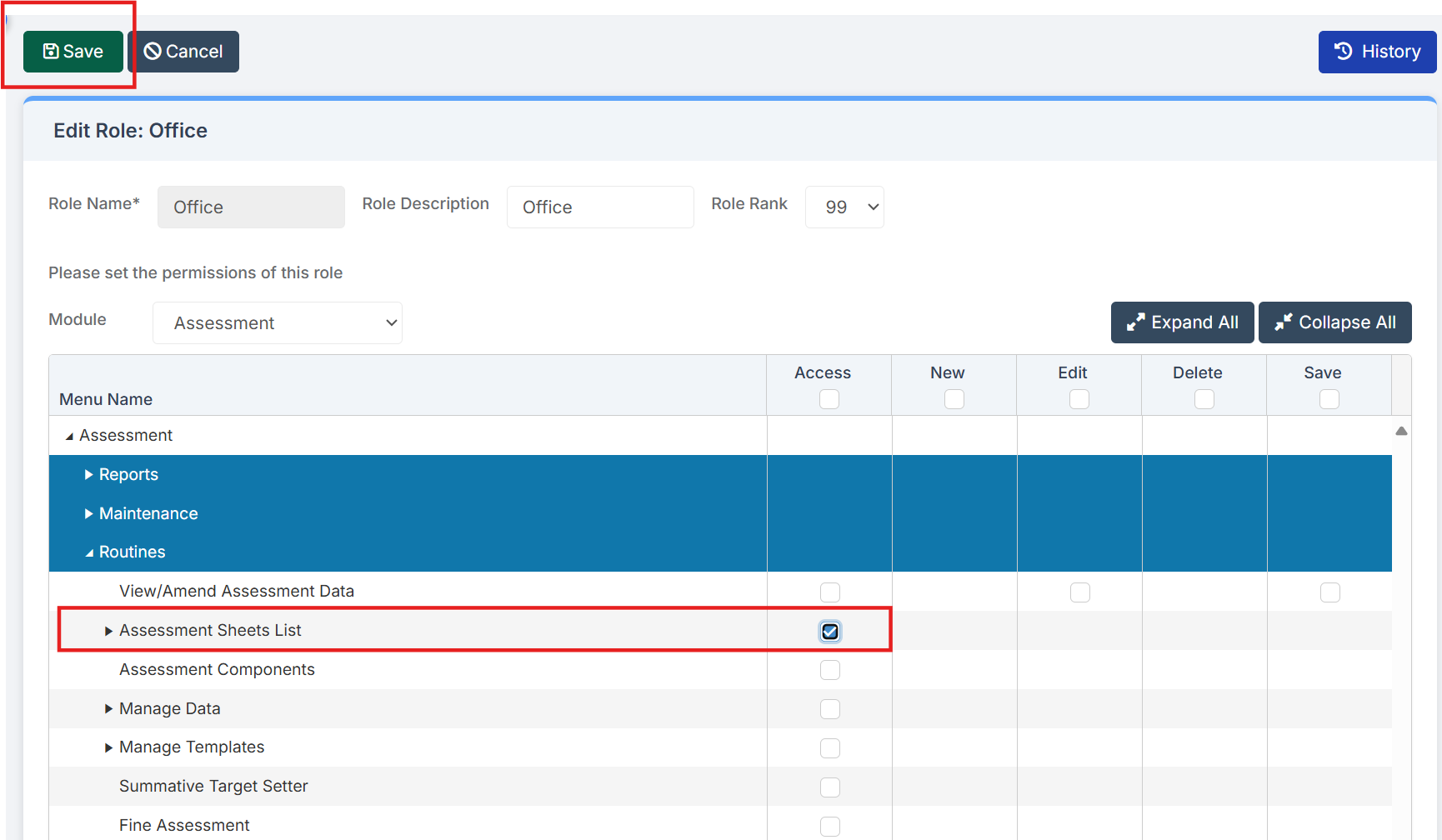Click the Role Description text field
This screenshot has width=1442, height=840.
coord(599,207)
